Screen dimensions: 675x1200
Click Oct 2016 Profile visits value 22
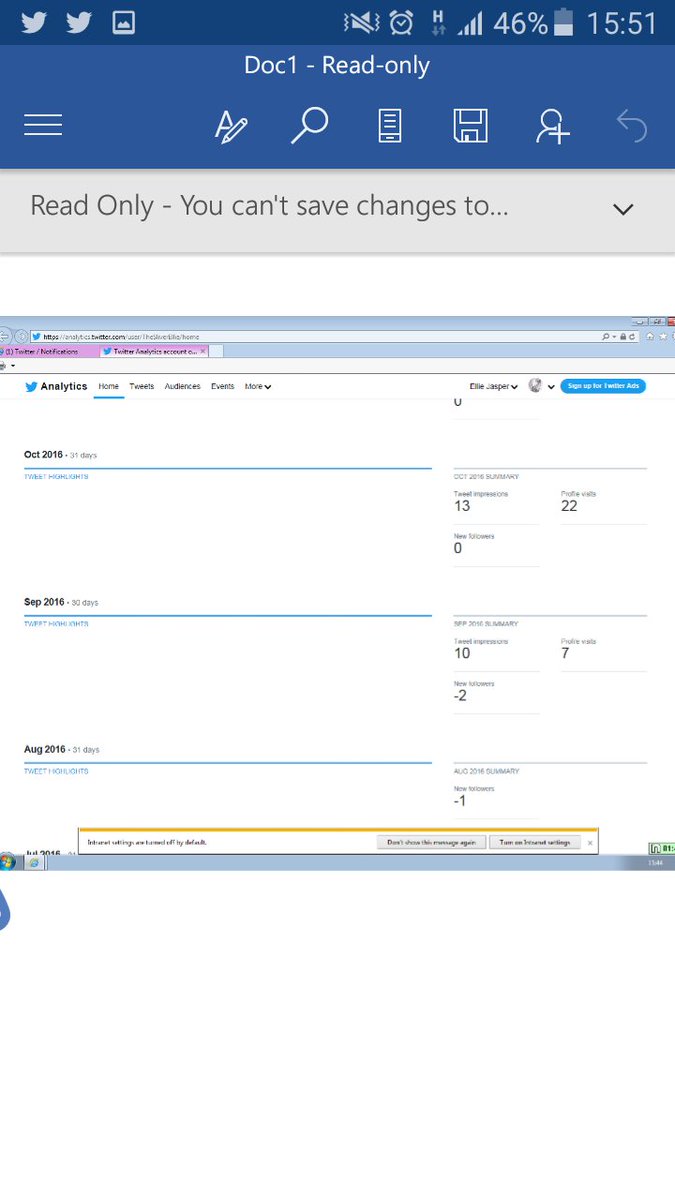(x=569, y=506)
